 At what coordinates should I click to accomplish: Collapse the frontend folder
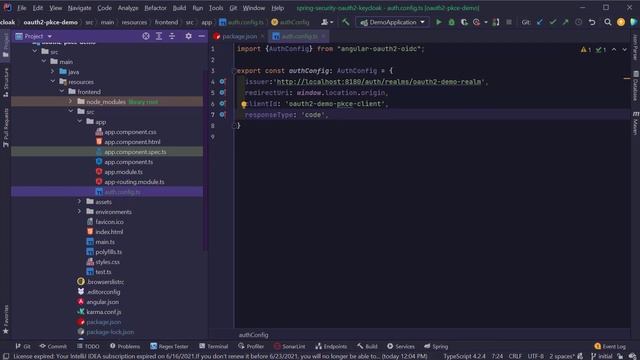coord(62,91)
